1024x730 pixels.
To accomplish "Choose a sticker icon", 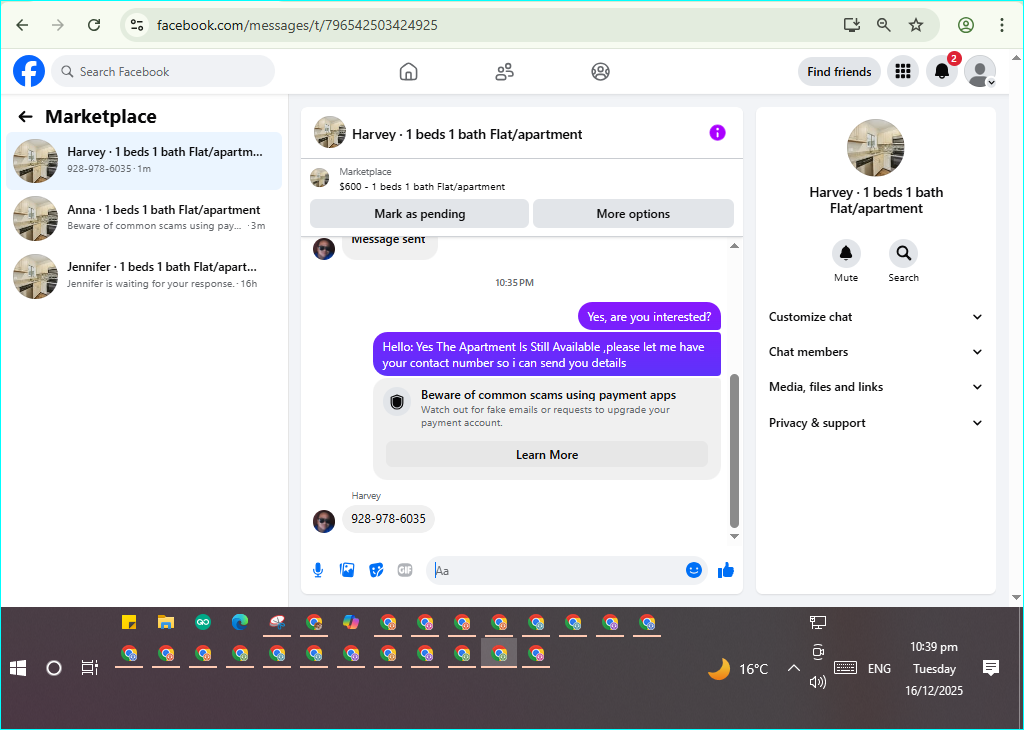I will (376, 570).
